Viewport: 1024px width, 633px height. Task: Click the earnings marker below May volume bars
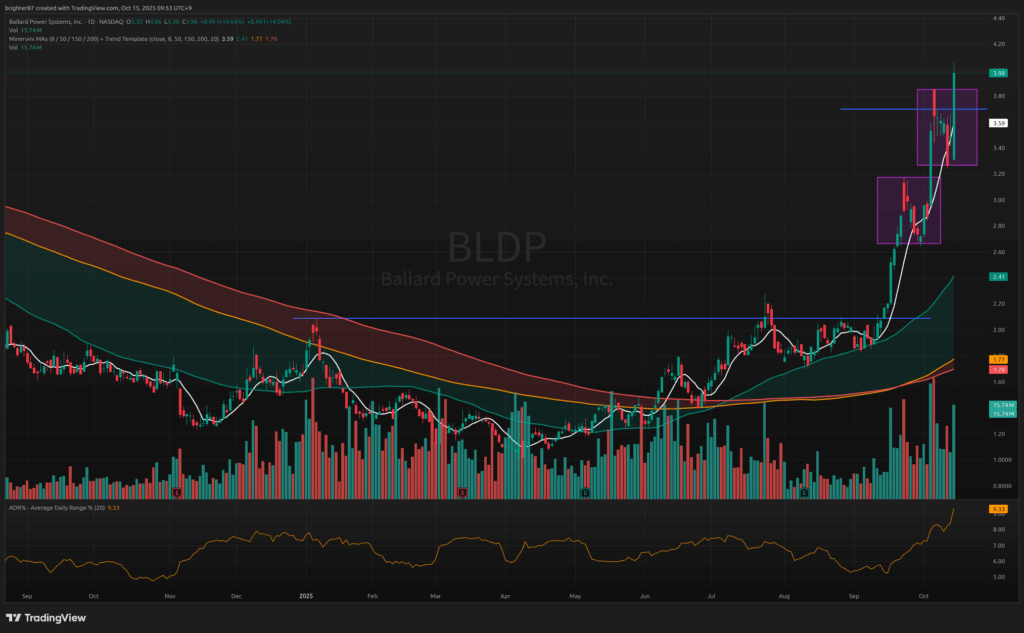click(585, 492)
